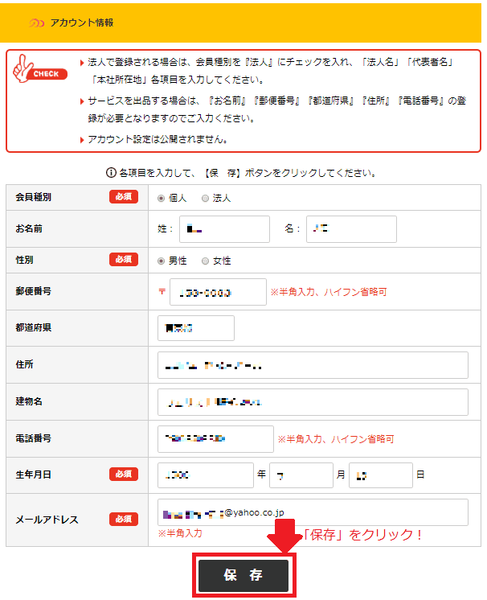
Task: Click the ※半角入力 note under email
Action: click(x=180, y=533)
